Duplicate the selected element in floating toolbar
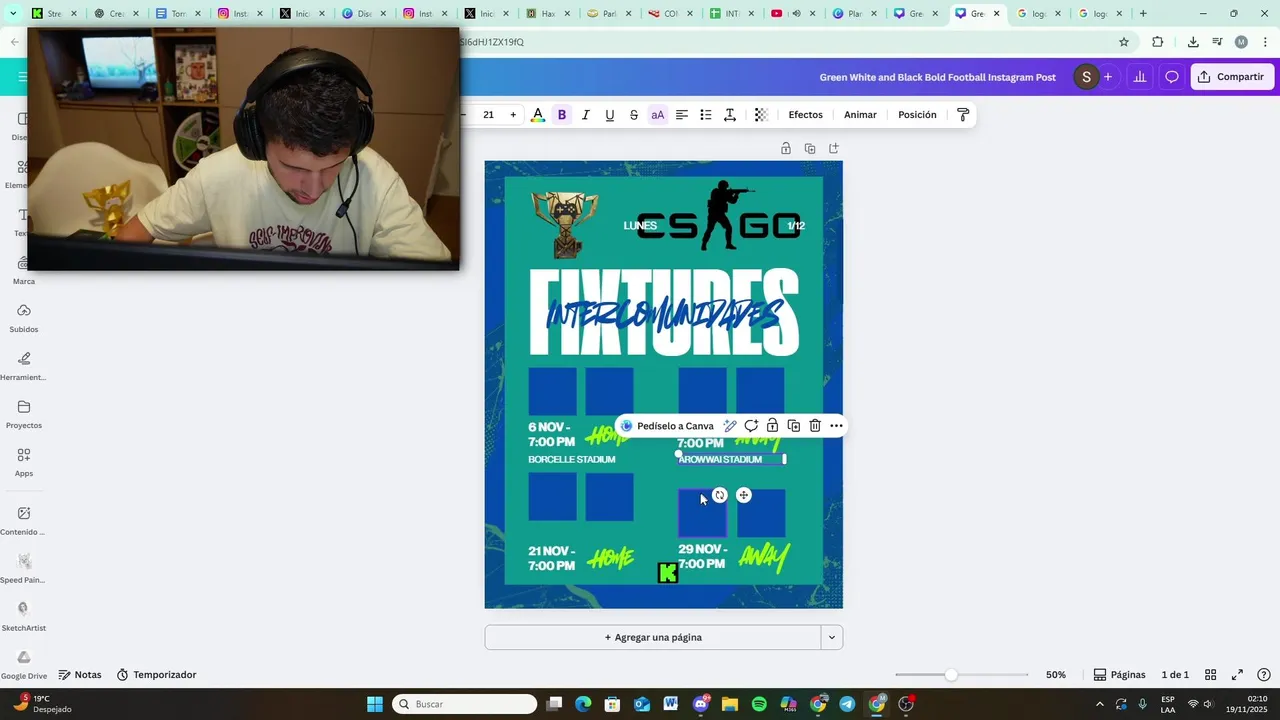 793,426
